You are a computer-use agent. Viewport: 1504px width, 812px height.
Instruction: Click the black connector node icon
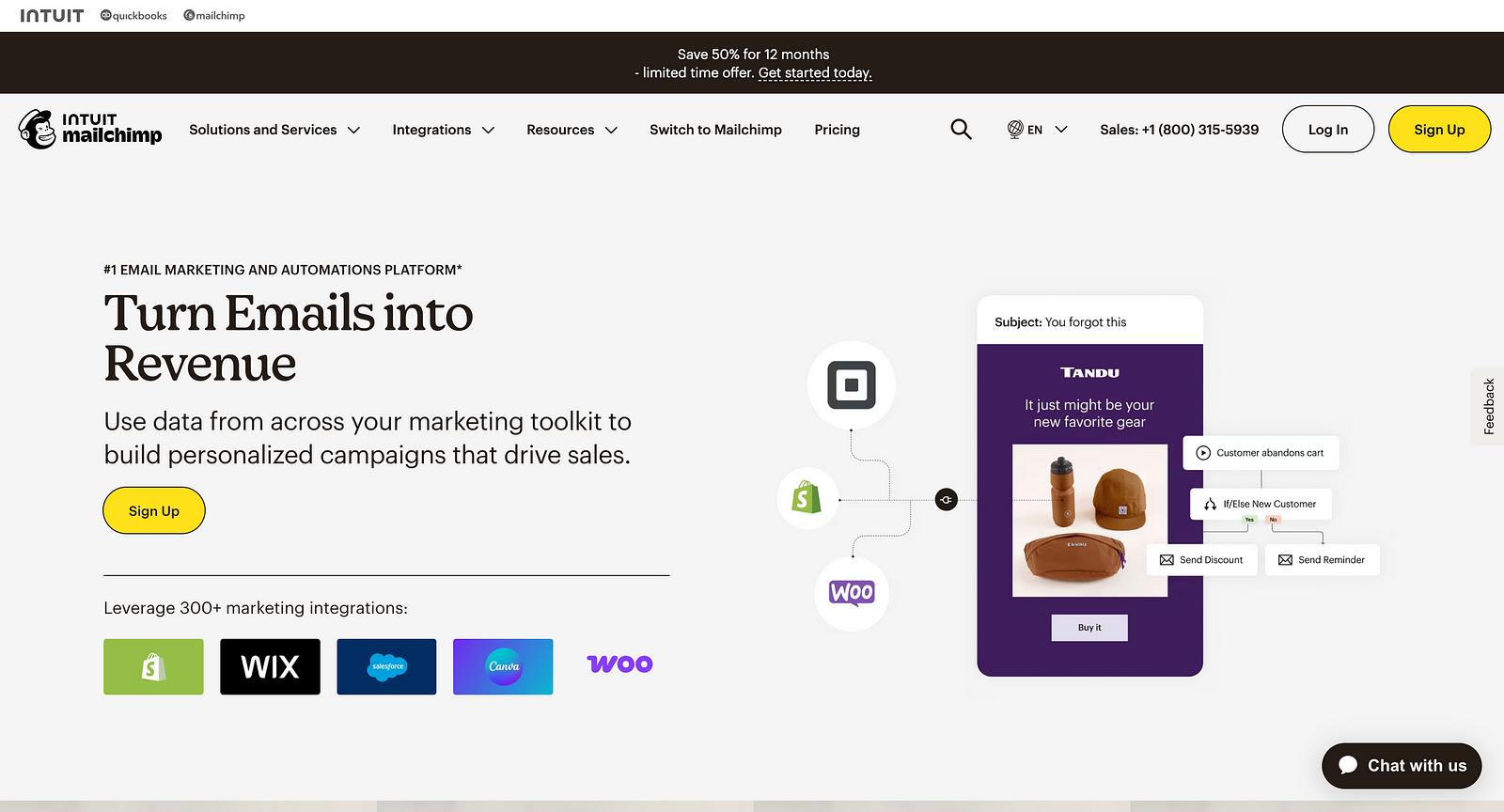947,500
